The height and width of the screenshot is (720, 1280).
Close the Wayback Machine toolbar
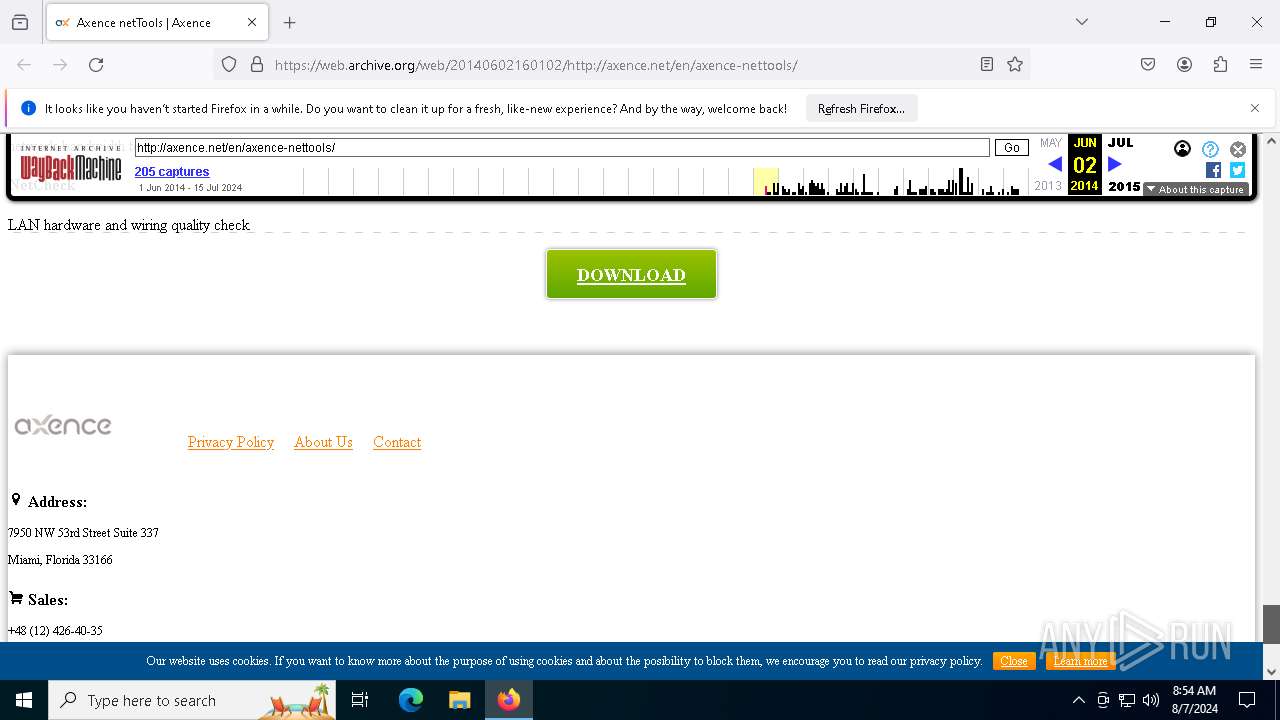pos(1238,149)
